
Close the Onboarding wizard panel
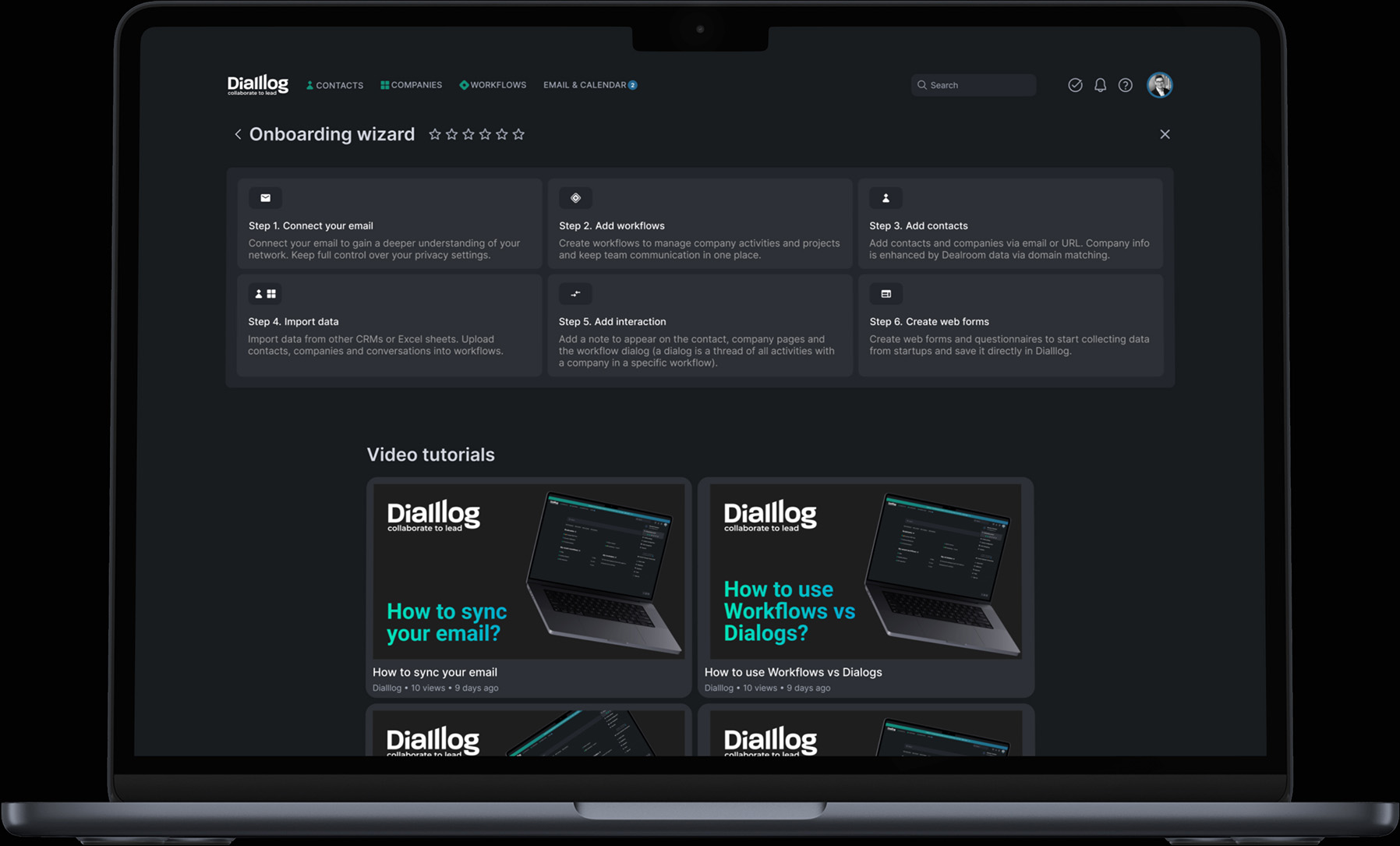(x=1165, y=134)
